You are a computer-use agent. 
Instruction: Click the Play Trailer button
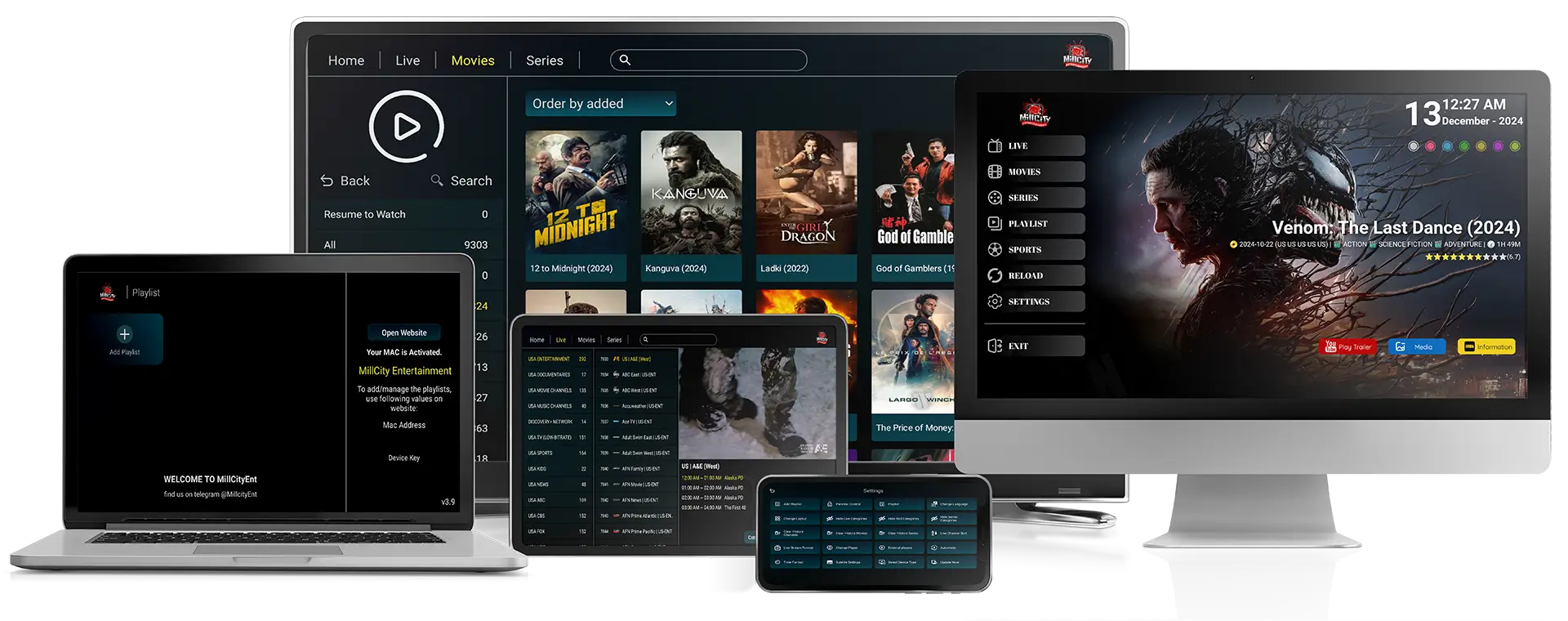pos(1347,346)
